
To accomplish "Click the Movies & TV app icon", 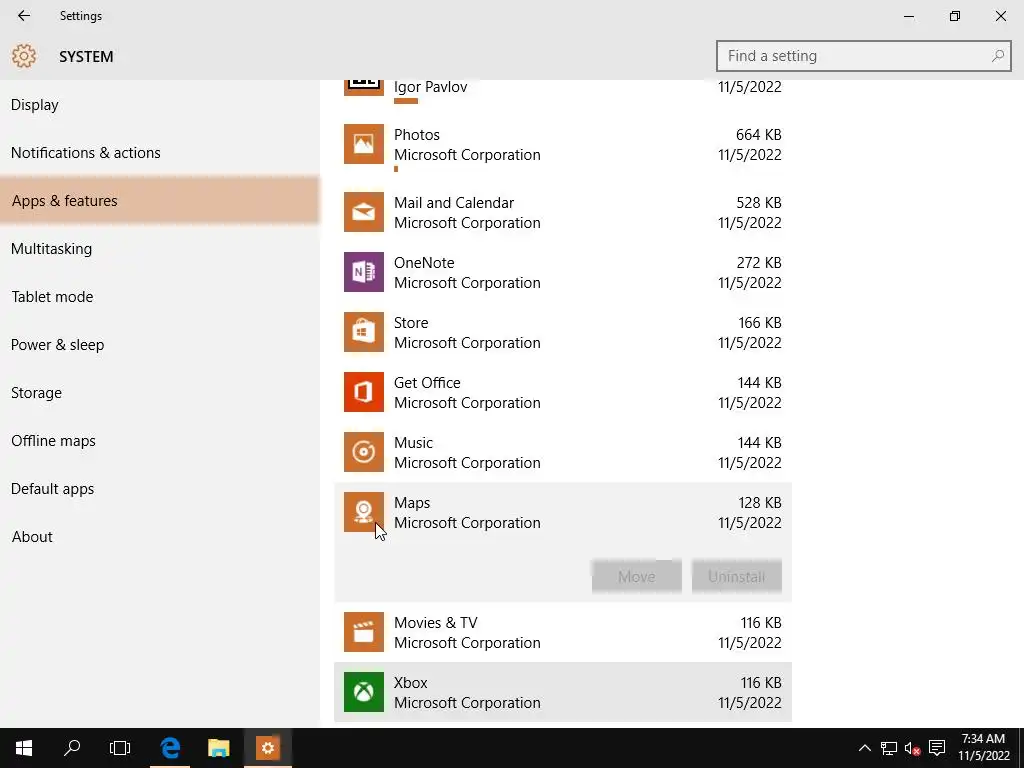I will pos(364,633).
